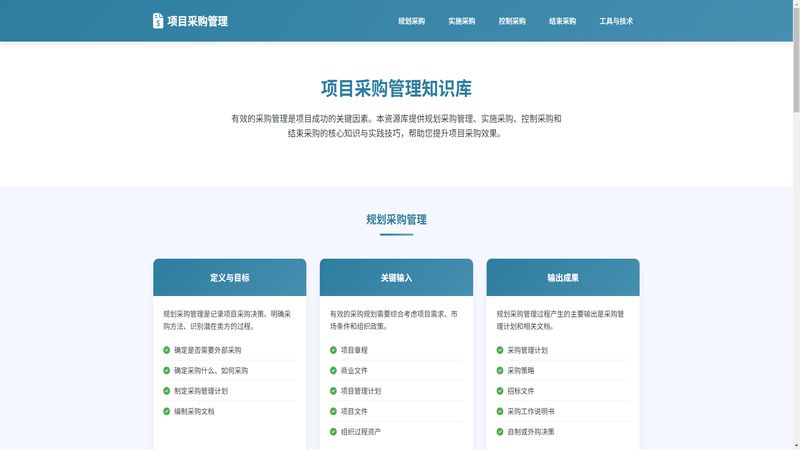The image size is (800, 450).
Task: Select 控制采购 in top navigation
Action: coord(512,21)
